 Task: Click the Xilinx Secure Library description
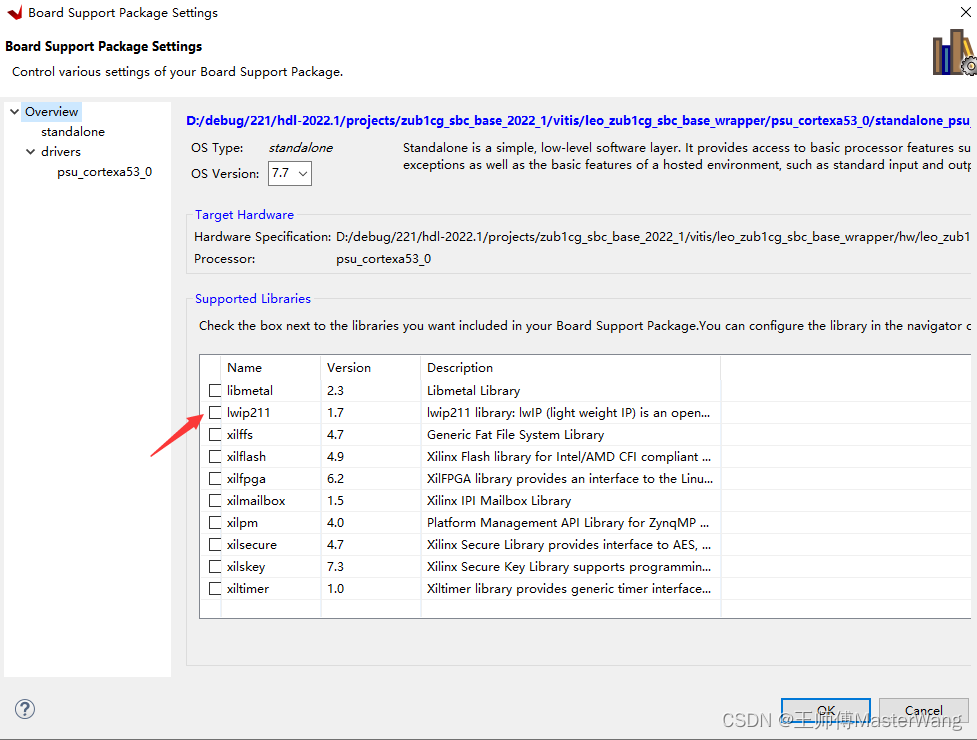click(569, 544)
